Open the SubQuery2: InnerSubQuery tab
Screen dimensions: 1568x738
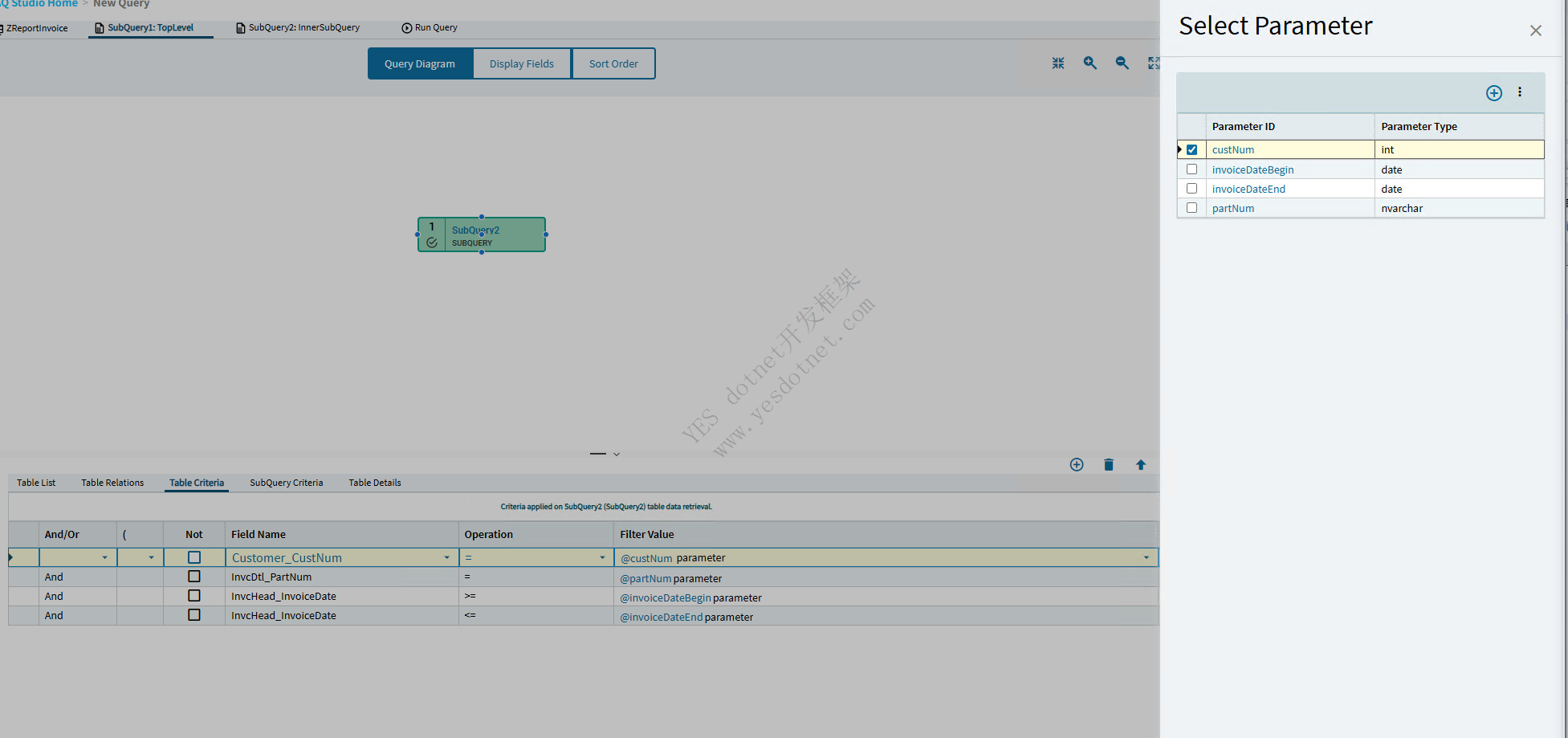303,28
